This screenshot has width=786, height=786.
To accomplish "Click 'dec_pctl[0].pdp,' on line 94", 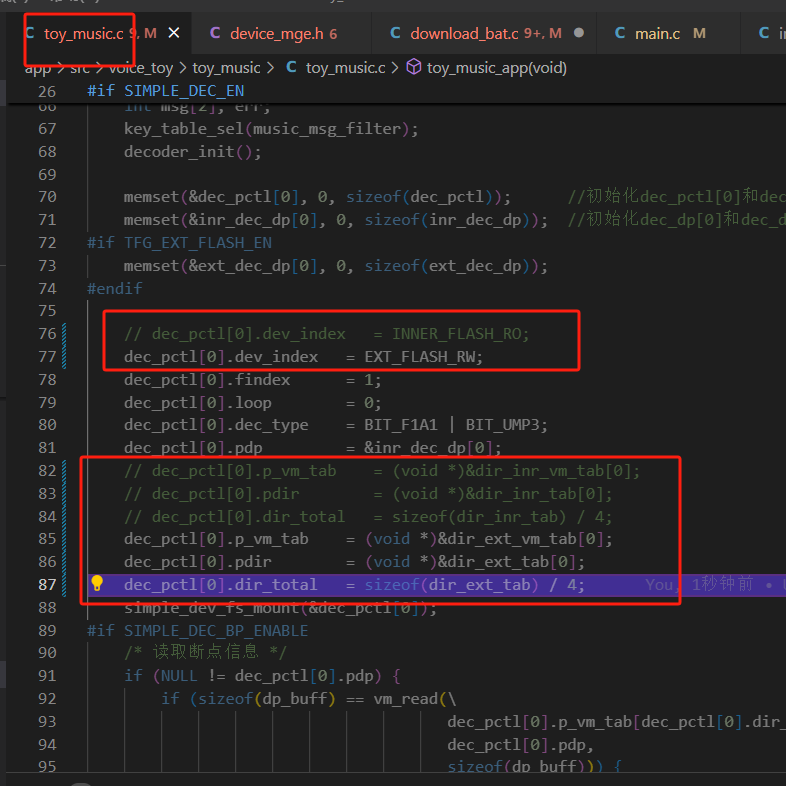I will (521, 745).
